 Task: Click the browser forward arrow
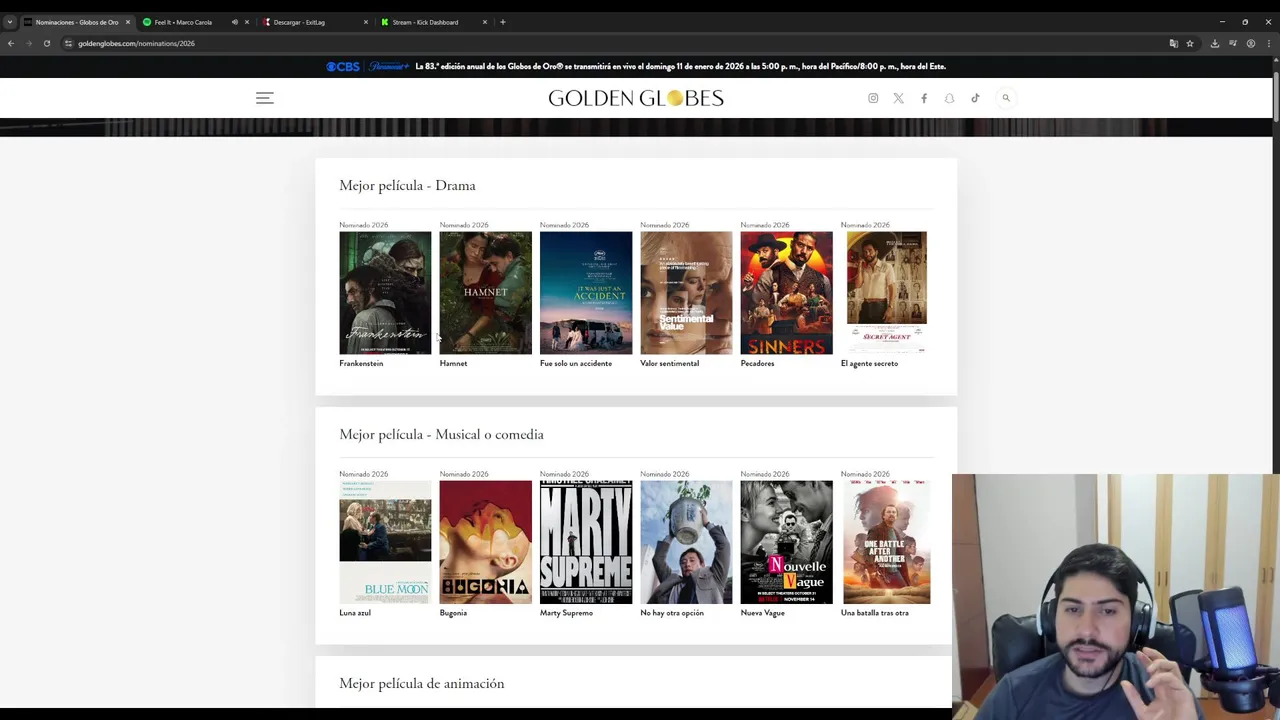(x=28, y=43)
